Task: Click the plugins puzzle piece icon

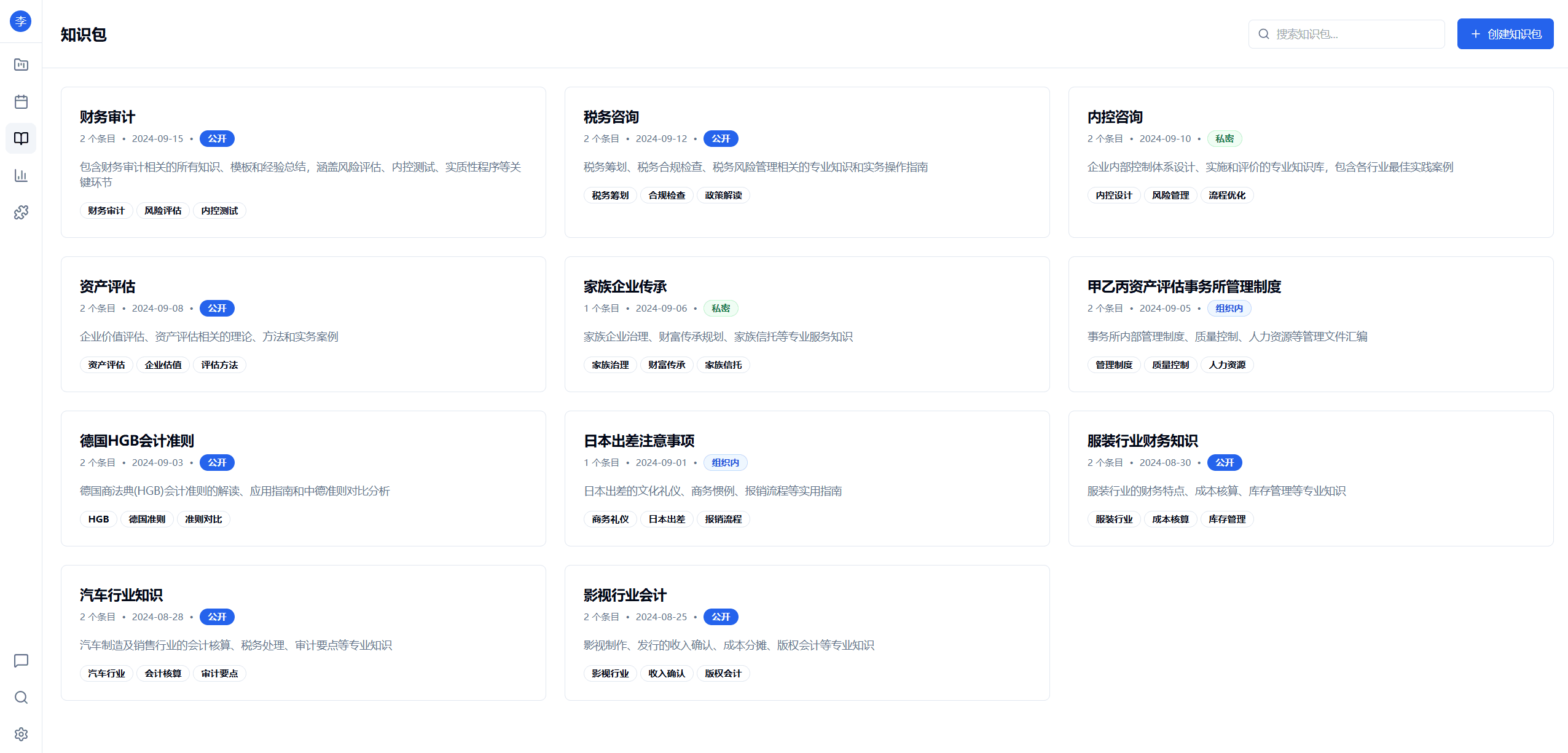Action: tap(21, 212)
